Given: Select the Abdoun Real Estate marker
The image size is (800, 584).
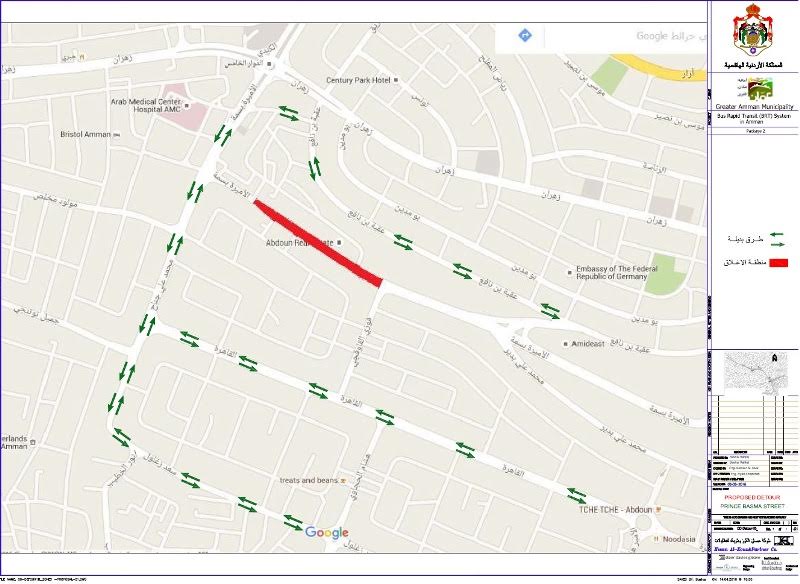Looking at the screenshot, I should 339,243.
